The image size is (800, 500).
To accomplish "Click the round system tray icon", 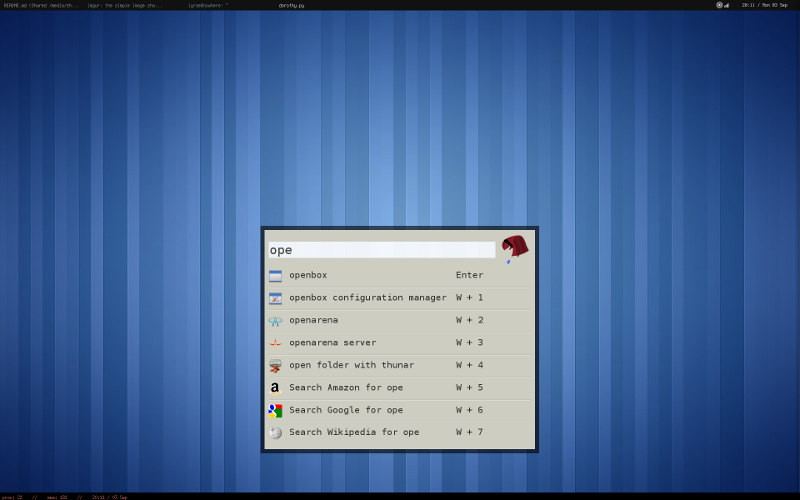I will [719, 5].
